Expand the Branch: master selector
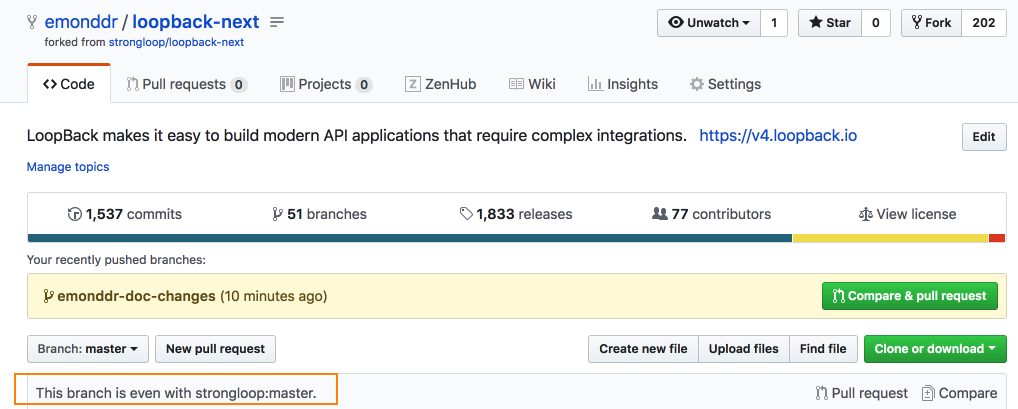Screen dimensions: 1018x409 point(88,349)
